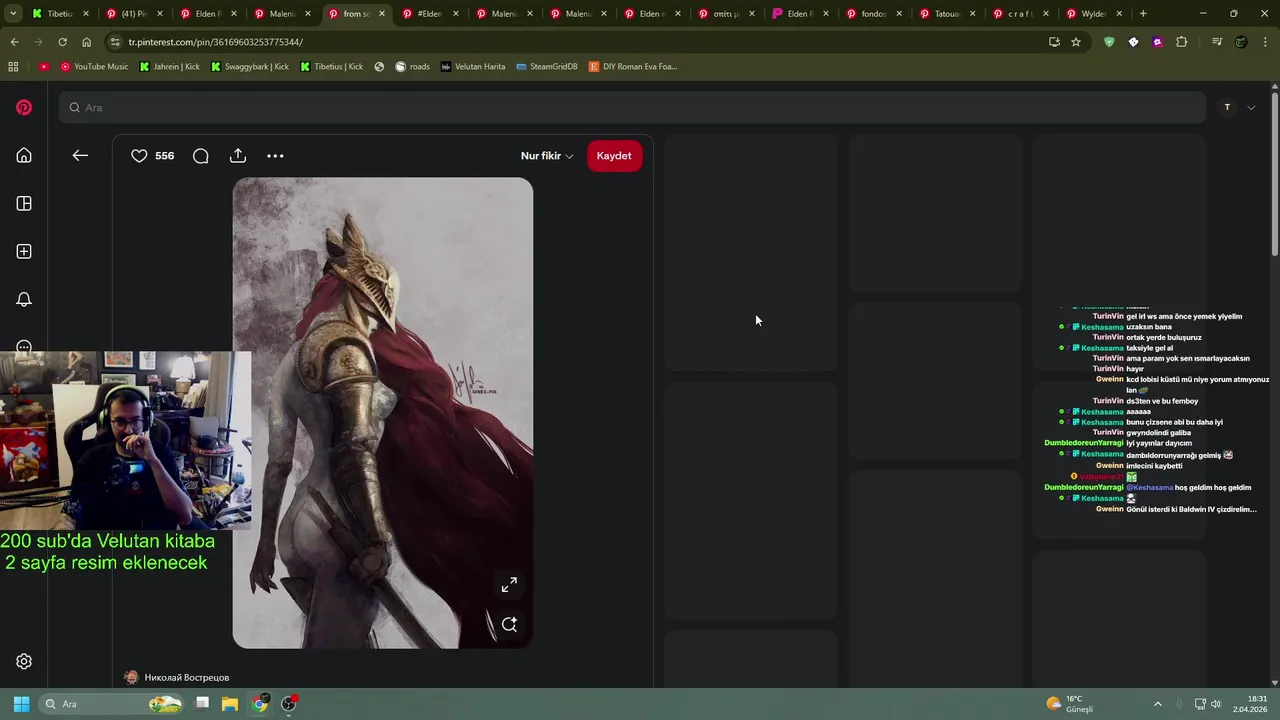Open the three-dot more options on pin
This screenshot has width=1280, height=720.
tap(275, 155)
